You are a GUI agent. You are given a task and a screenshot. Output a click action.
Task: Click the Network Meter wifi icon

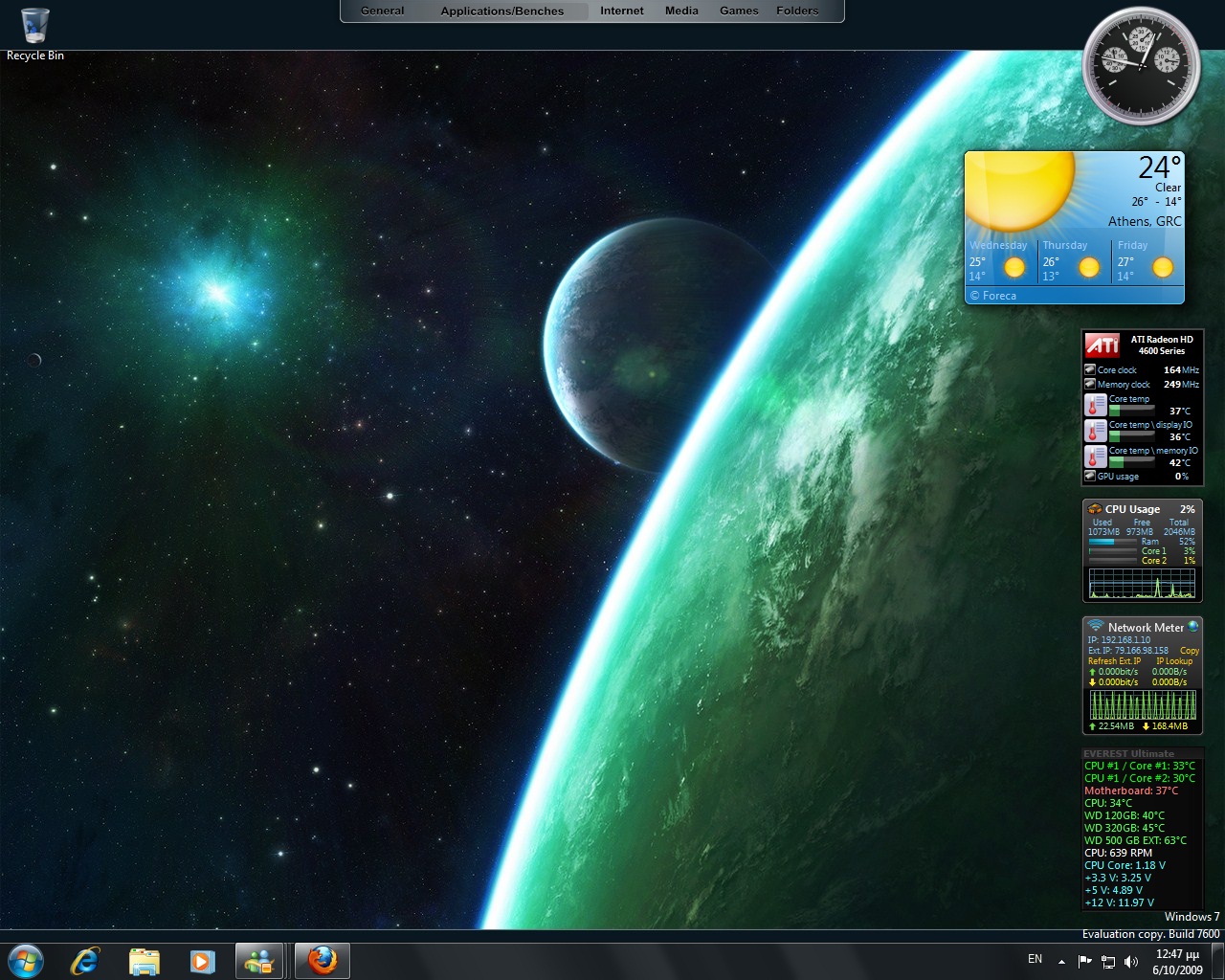point(1096,627)
